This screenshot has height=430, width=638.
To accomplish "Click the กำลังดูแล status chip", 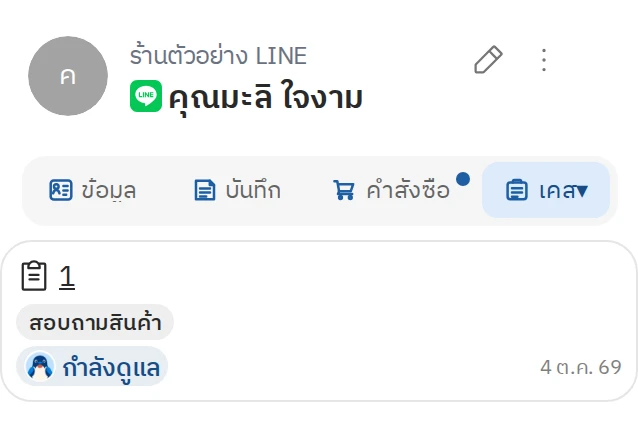I will [92, 367].
